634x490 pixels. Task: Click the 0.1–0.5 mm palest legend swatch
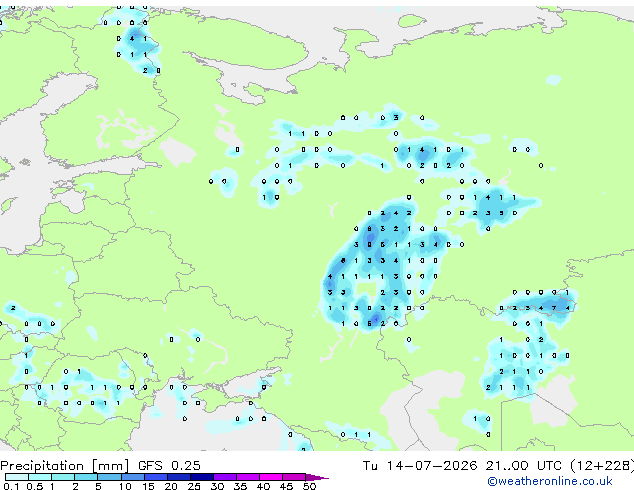[17, 477]
